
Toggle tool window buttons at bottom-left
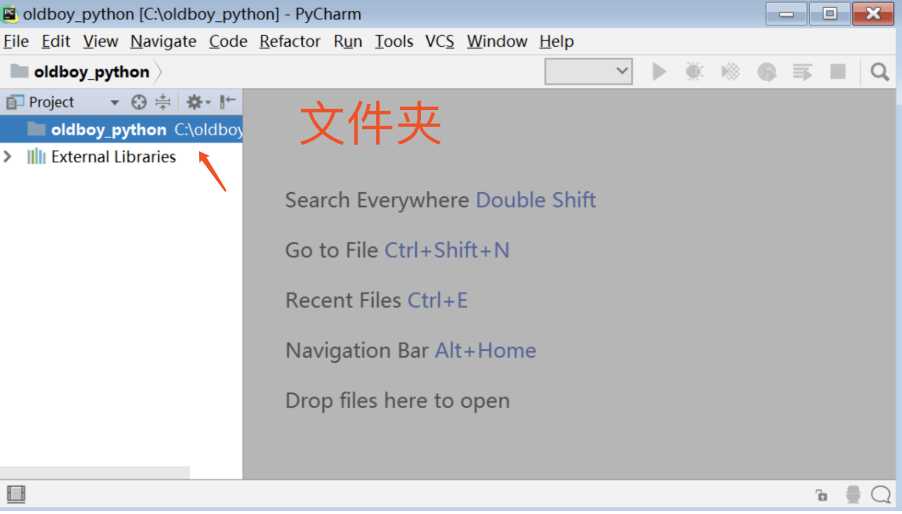coord(16,494)
